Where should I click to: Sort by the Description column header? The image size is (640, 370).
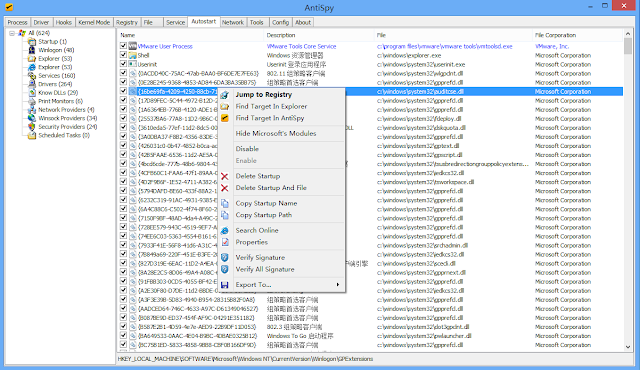(x=319, y=35)
